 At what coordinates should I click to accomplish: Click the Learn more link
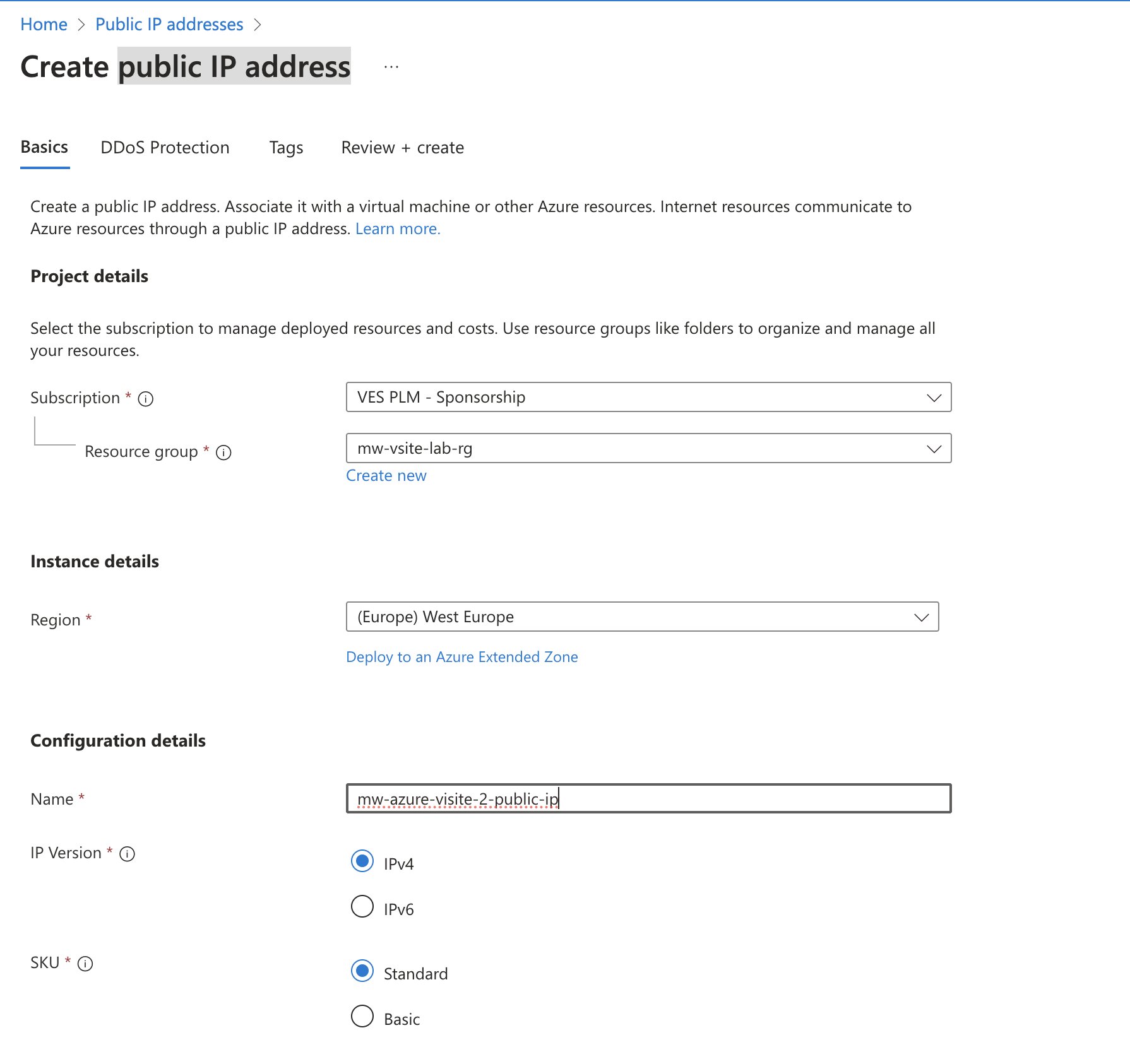397,228
